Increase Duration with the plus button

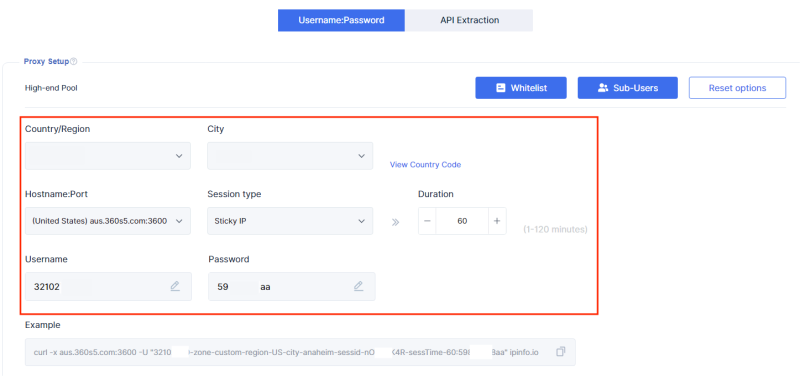pos(497,221)
